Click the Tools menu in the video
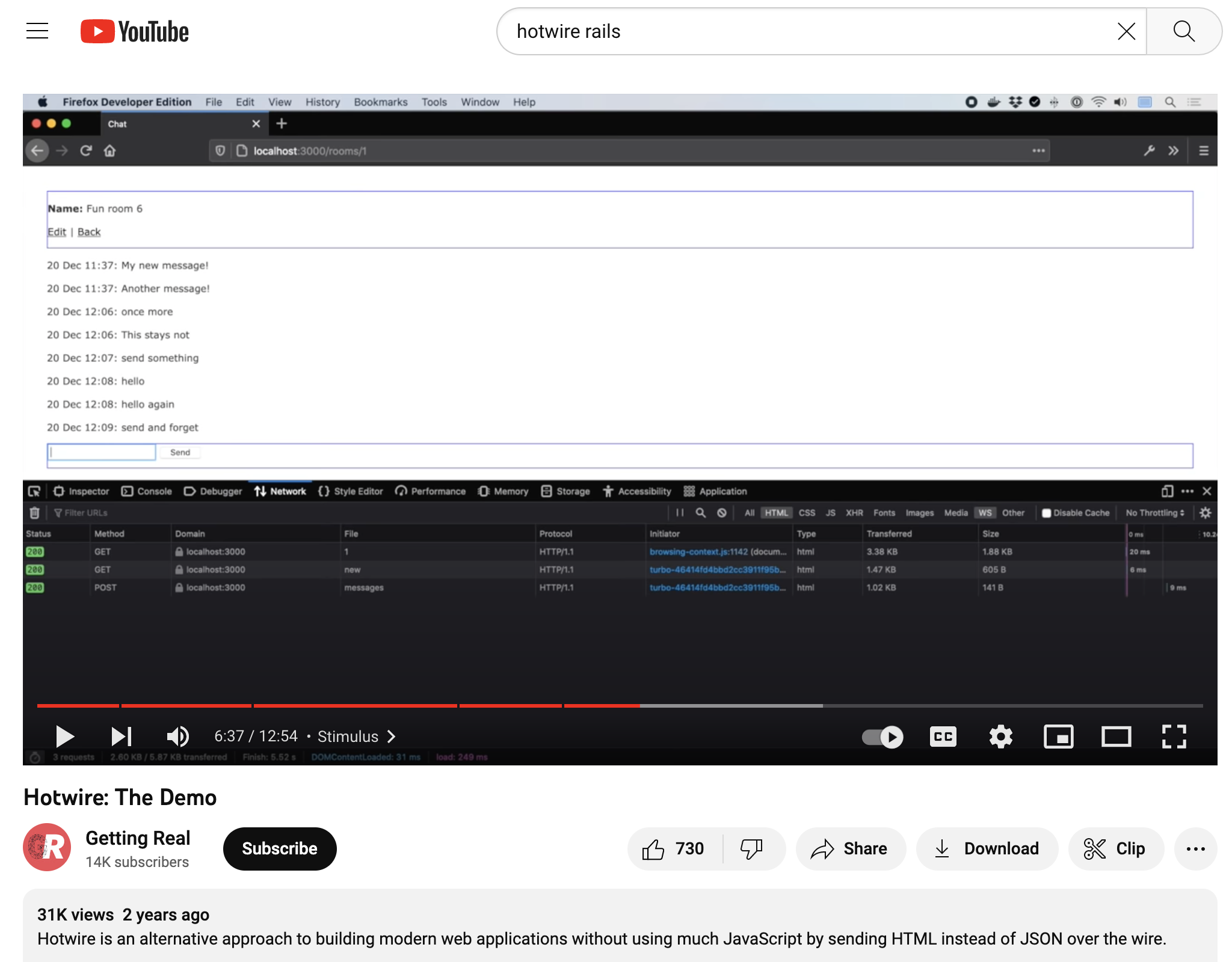Viewport: 1232px width, 962px height. click(434, 102)
